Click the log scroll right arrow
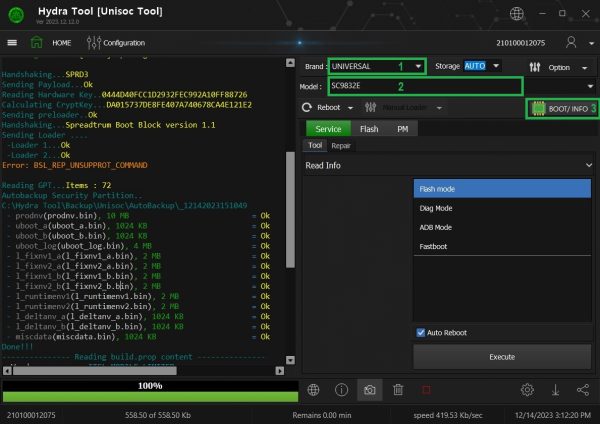Viewport: 600px width, 424px height. (280, 370)
